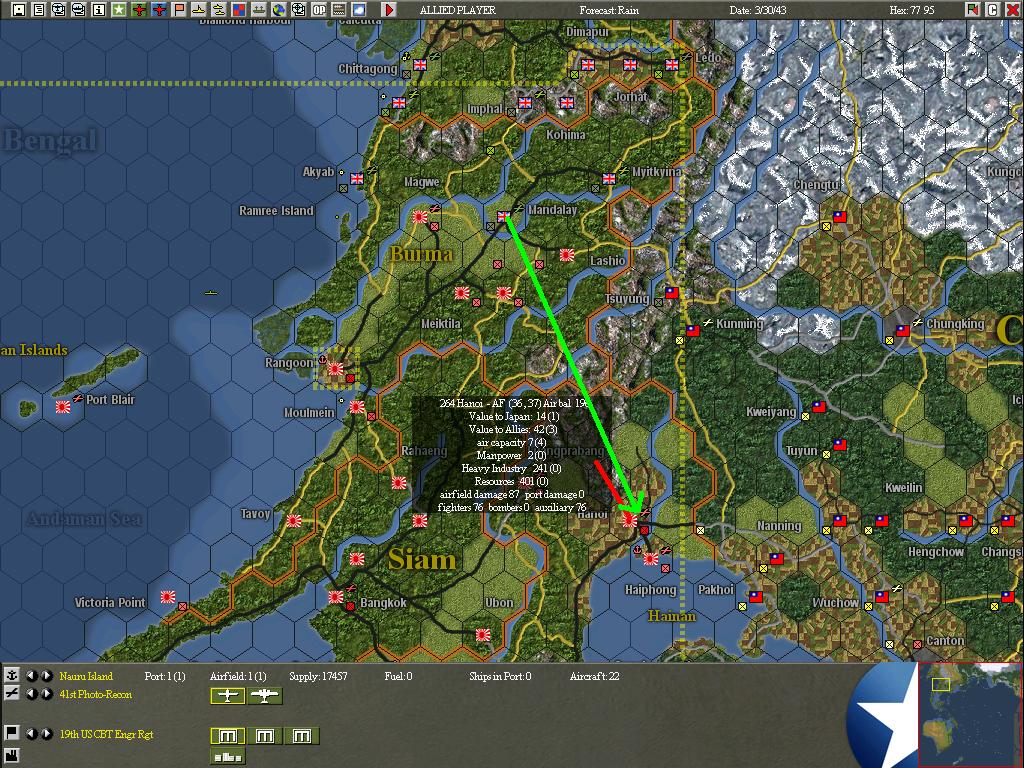Click the info 'i' toolbar icon
The height and width of the screenshot is (768, 1024).
pyautogui.click(x=99, y=10)
